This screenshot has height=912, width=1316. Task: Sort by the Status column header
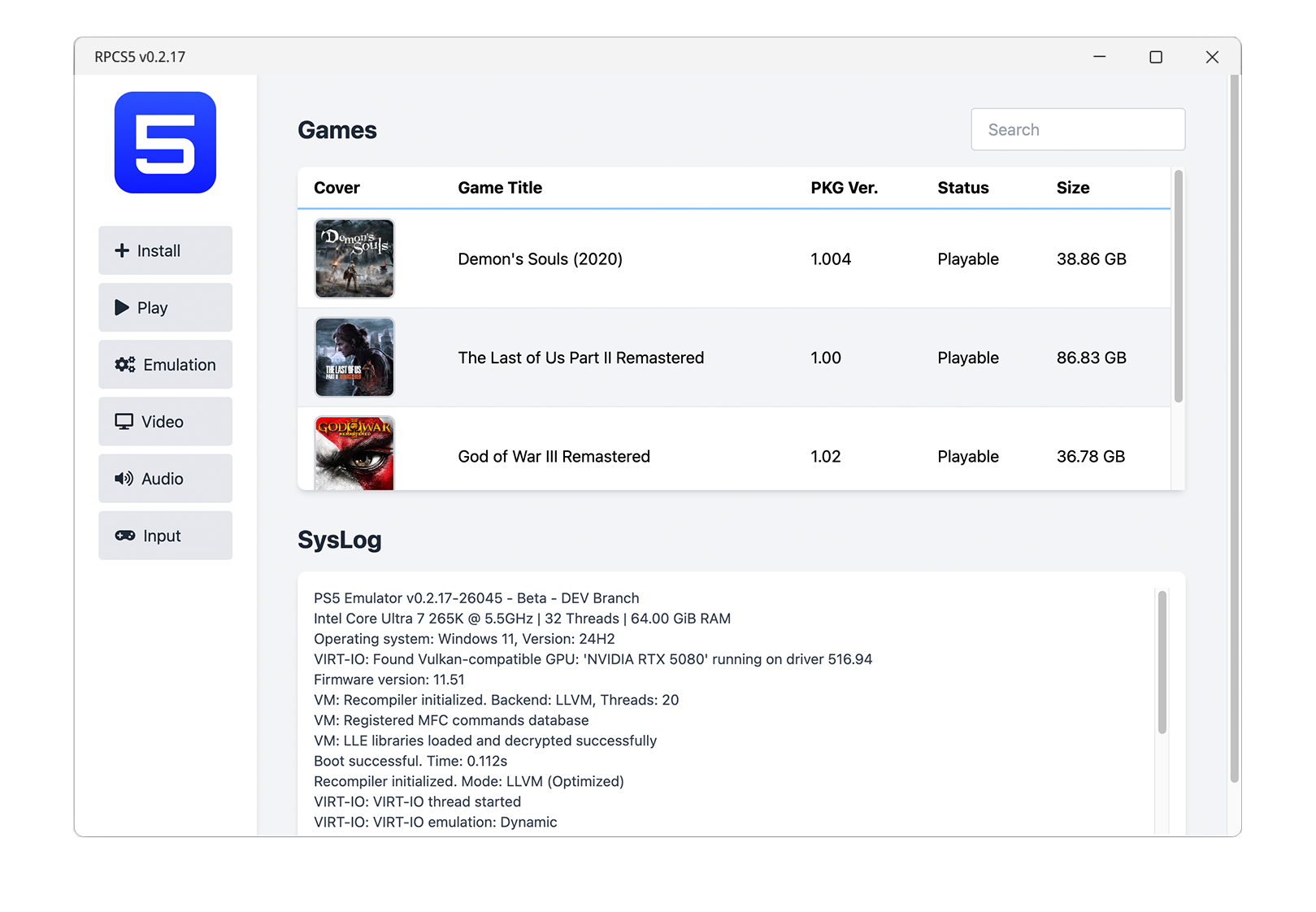pyautogui.click(x=963, y=188)
